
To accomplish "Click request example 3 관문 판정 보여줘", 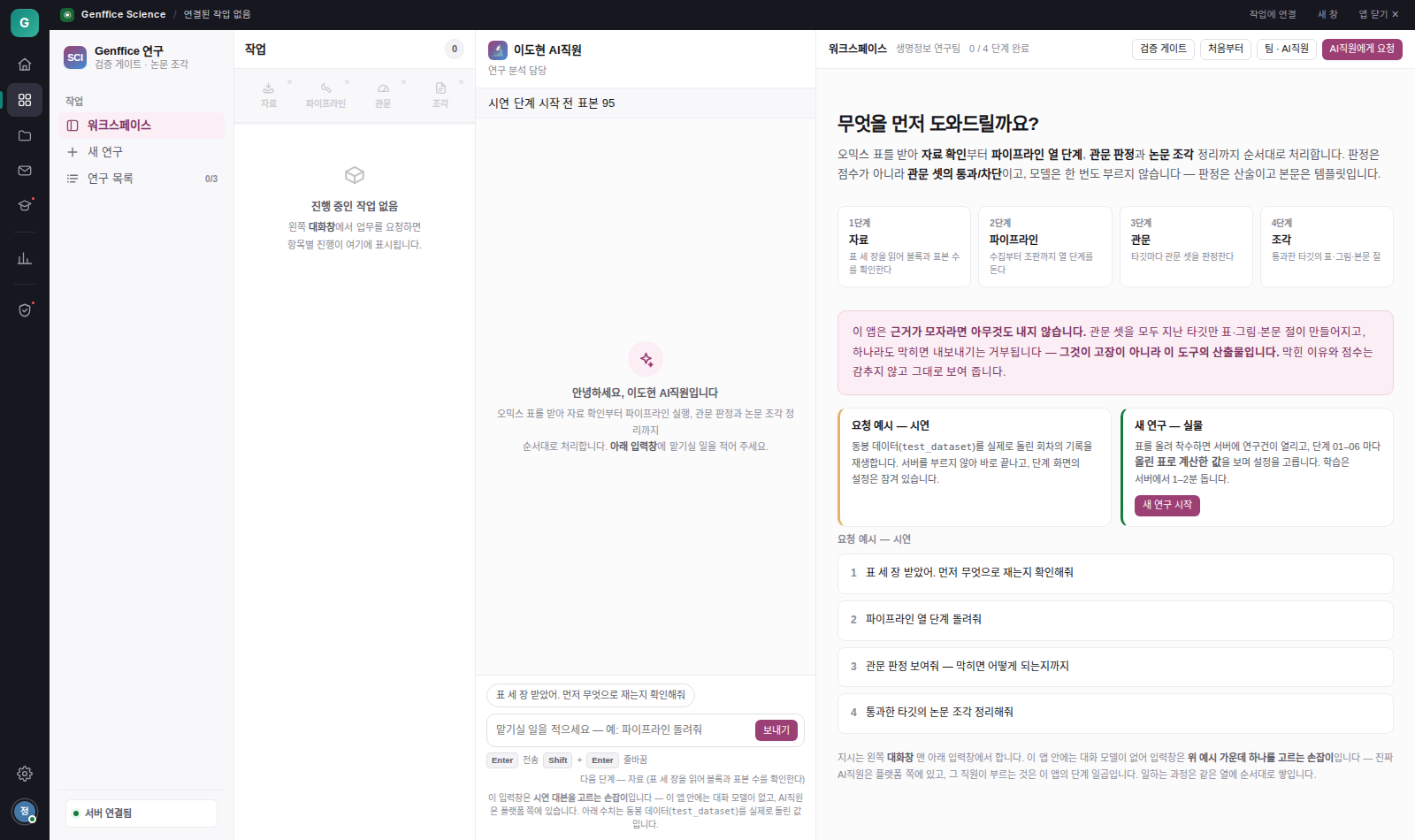I will pyautogui.click(x=1115, y=667).
